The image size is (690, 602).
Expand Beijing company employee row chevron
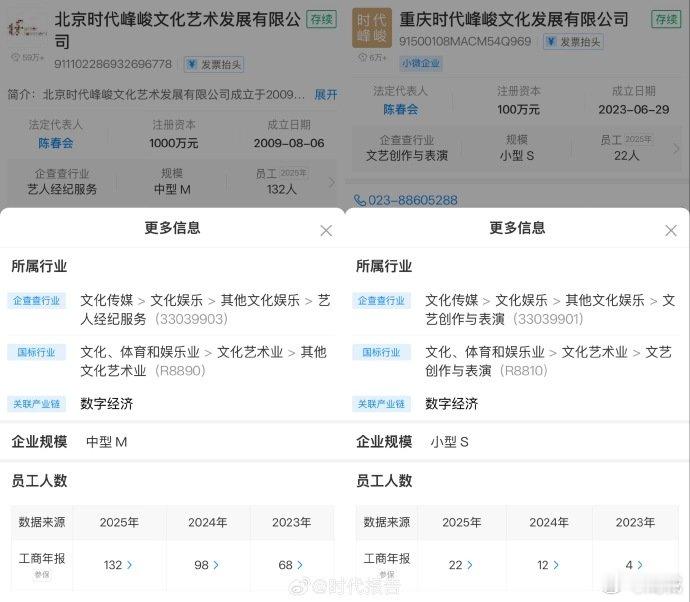tap(331, 182)
